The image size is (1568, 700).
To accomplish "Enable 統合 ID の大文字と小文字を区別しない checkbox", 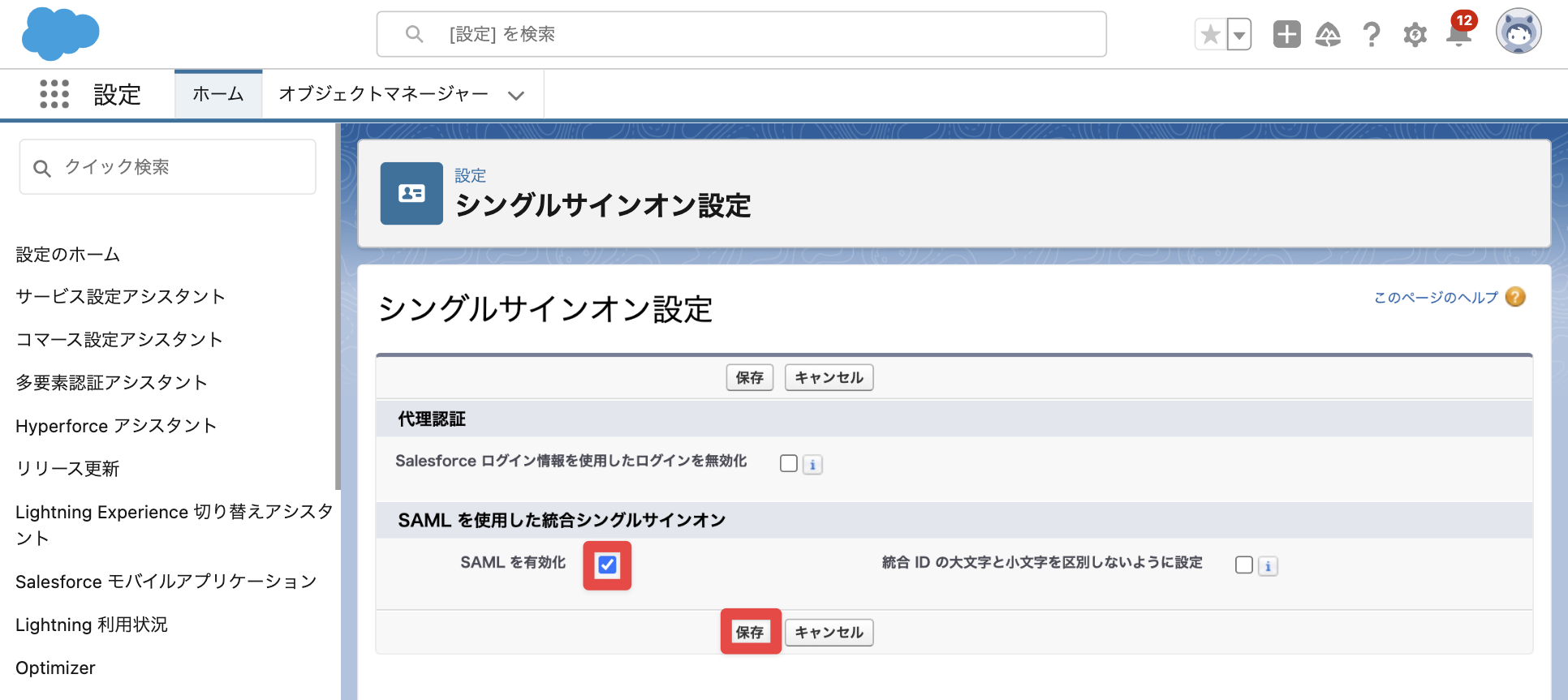I will pyautogui.click(x=1243, y=565).
